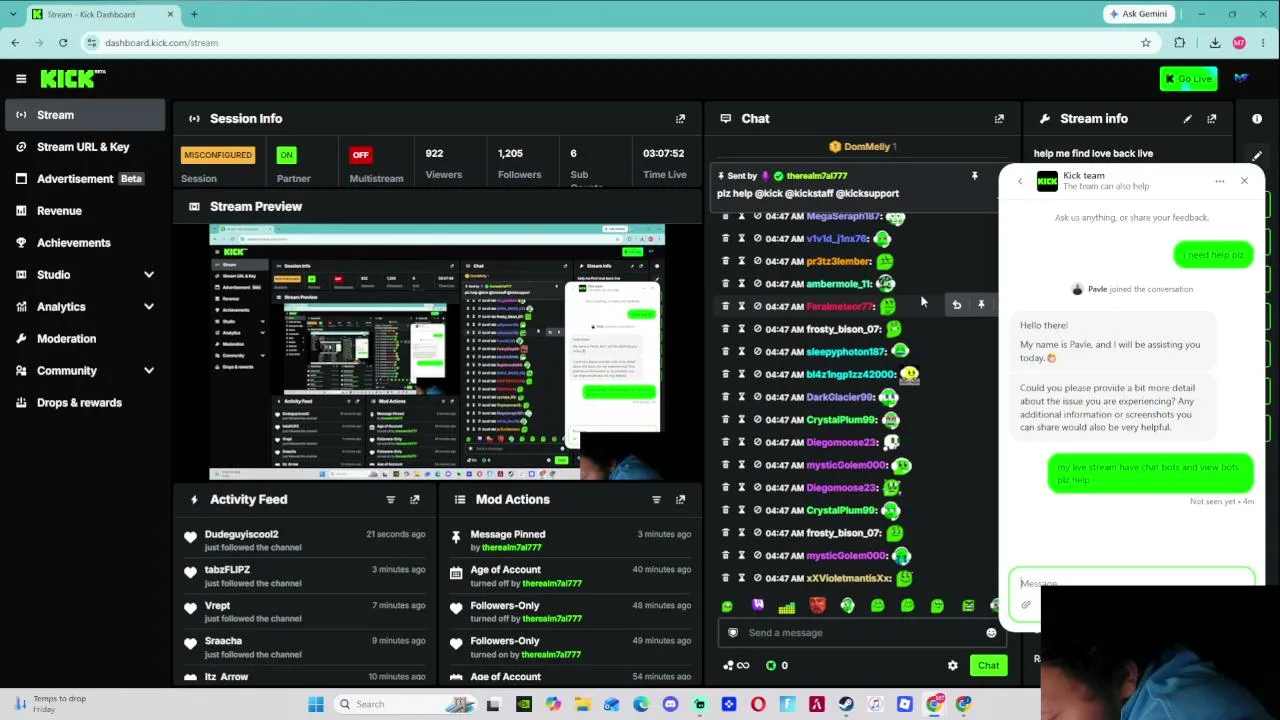Open Drops & rewards
Image resolution: width=1280 pixels, height=720 pixels.
(83, 403)
